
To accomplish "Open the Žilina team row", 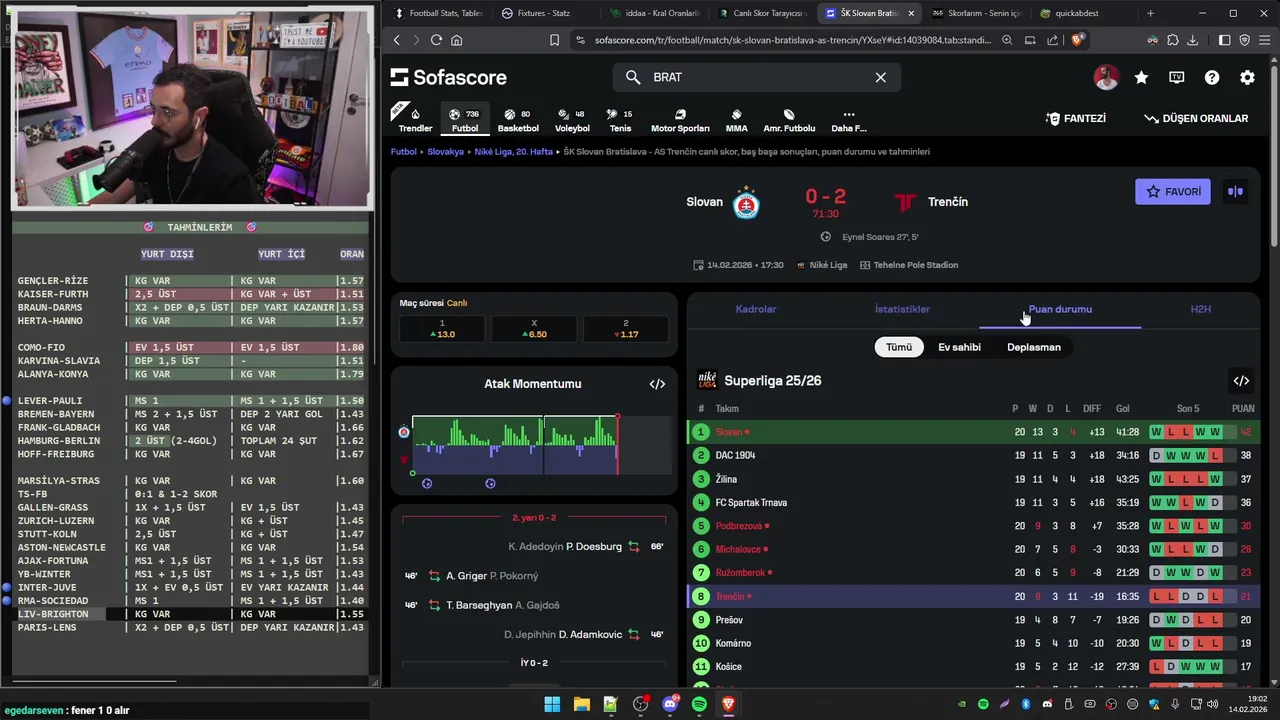I will [974, 479].
